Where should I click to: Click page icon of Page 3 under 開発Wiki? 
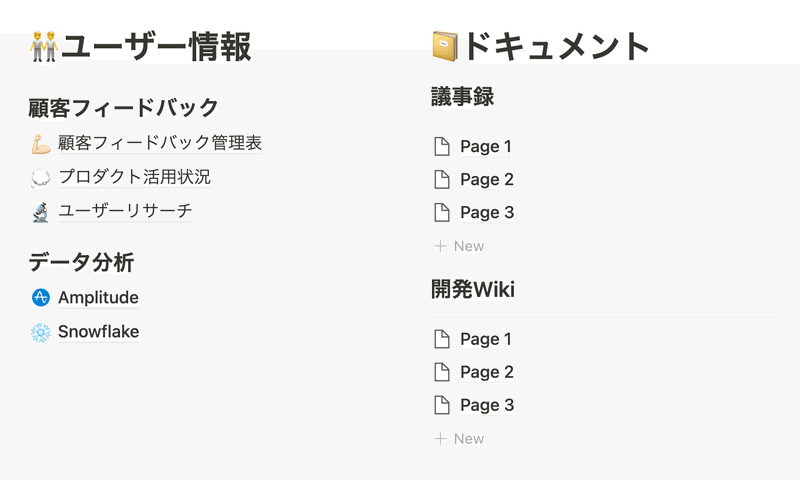tap(442, 405)
